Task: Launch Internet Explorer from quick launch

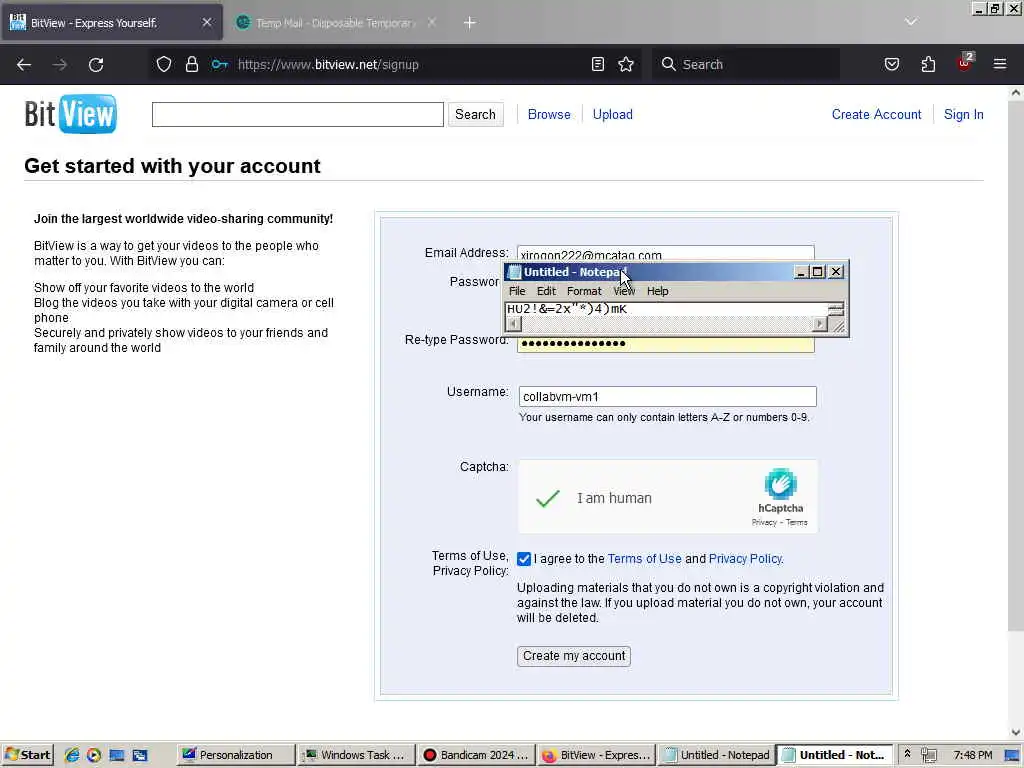Action: tap(72, 755)
